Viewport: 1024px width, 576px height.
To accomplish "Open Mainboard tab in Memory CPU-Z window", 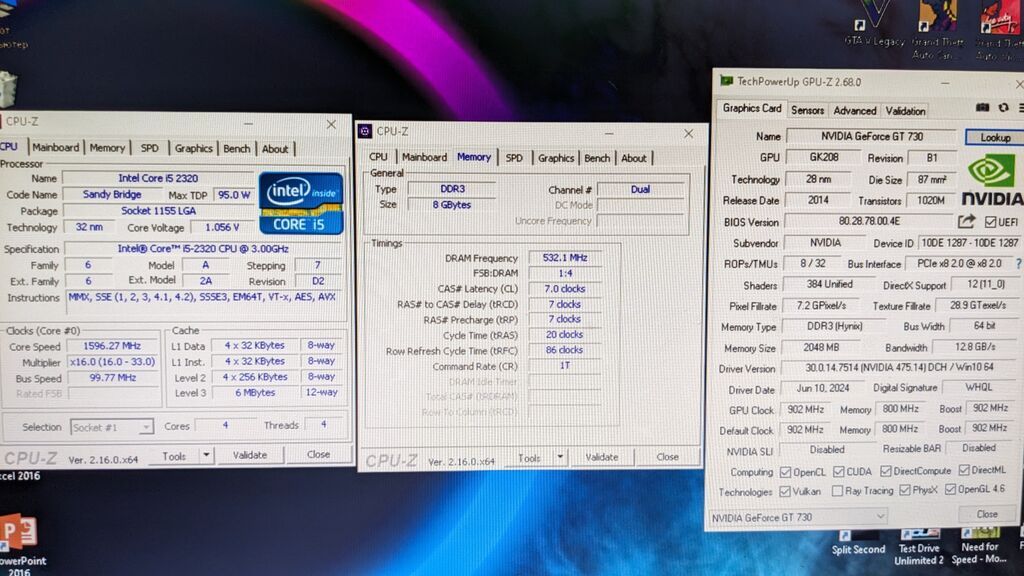I will point(424,157).
